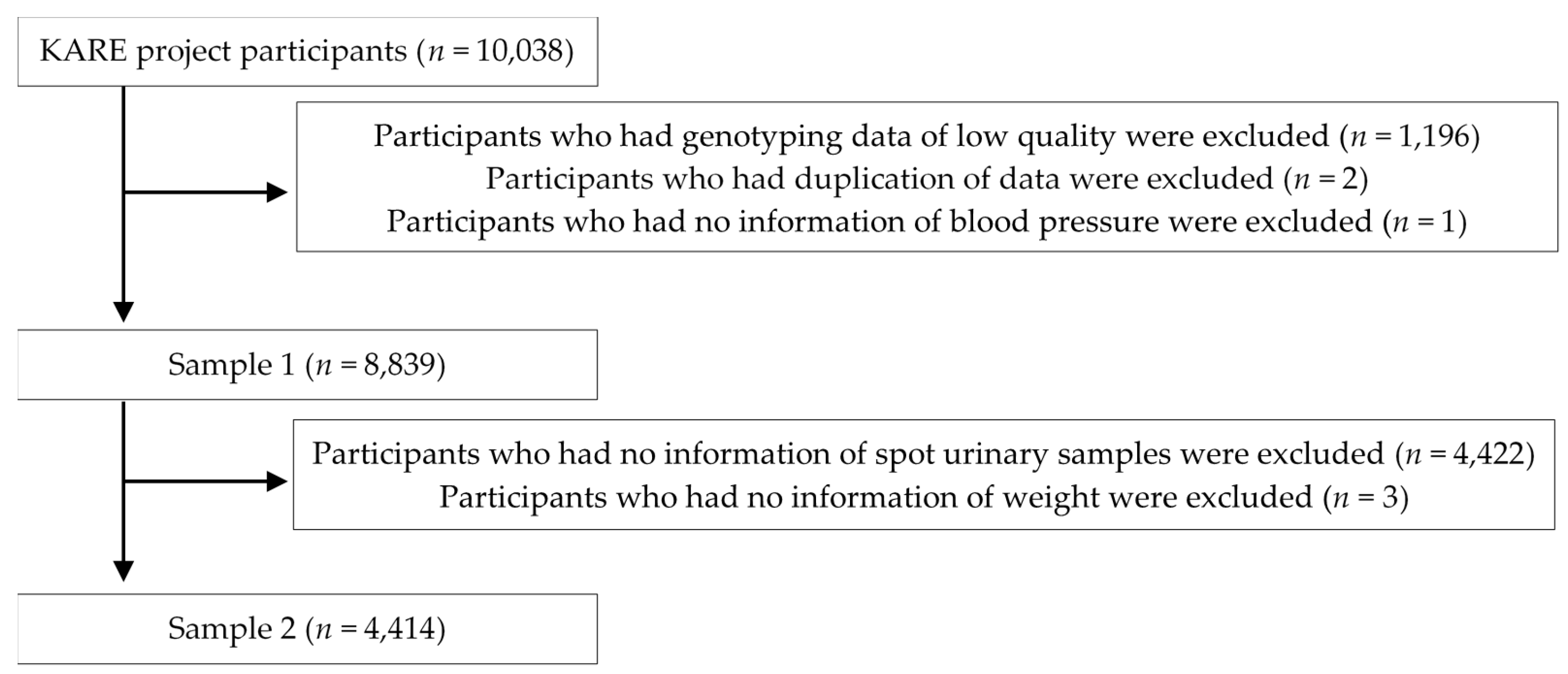Image resolution: width=1568 pixels, height=674 pixels.
Task: Click the KARE project participants box
Action: click(x=307, y=52)
